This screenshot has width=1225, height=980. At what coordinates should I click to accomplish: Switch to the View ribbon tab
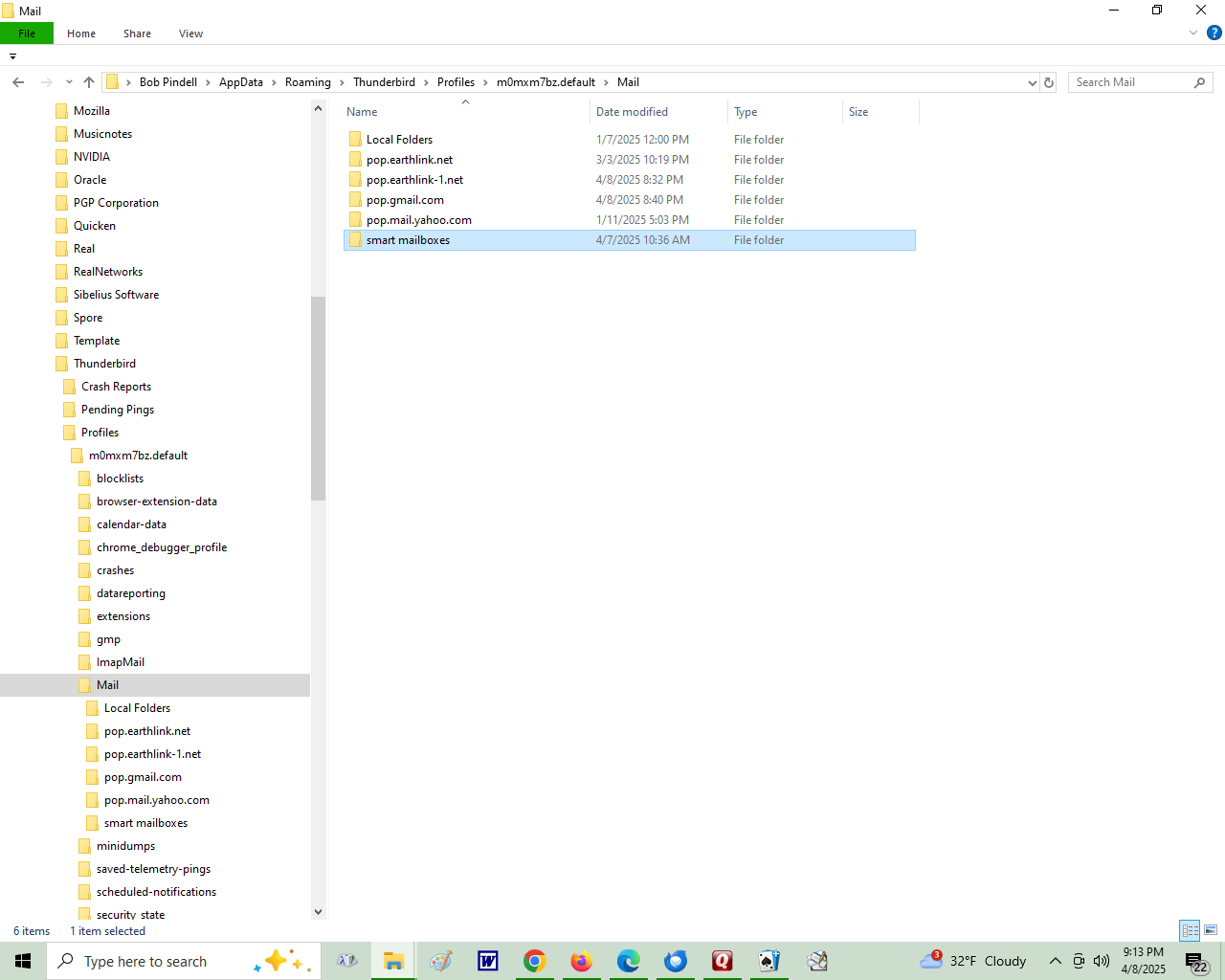coord(190,33)
